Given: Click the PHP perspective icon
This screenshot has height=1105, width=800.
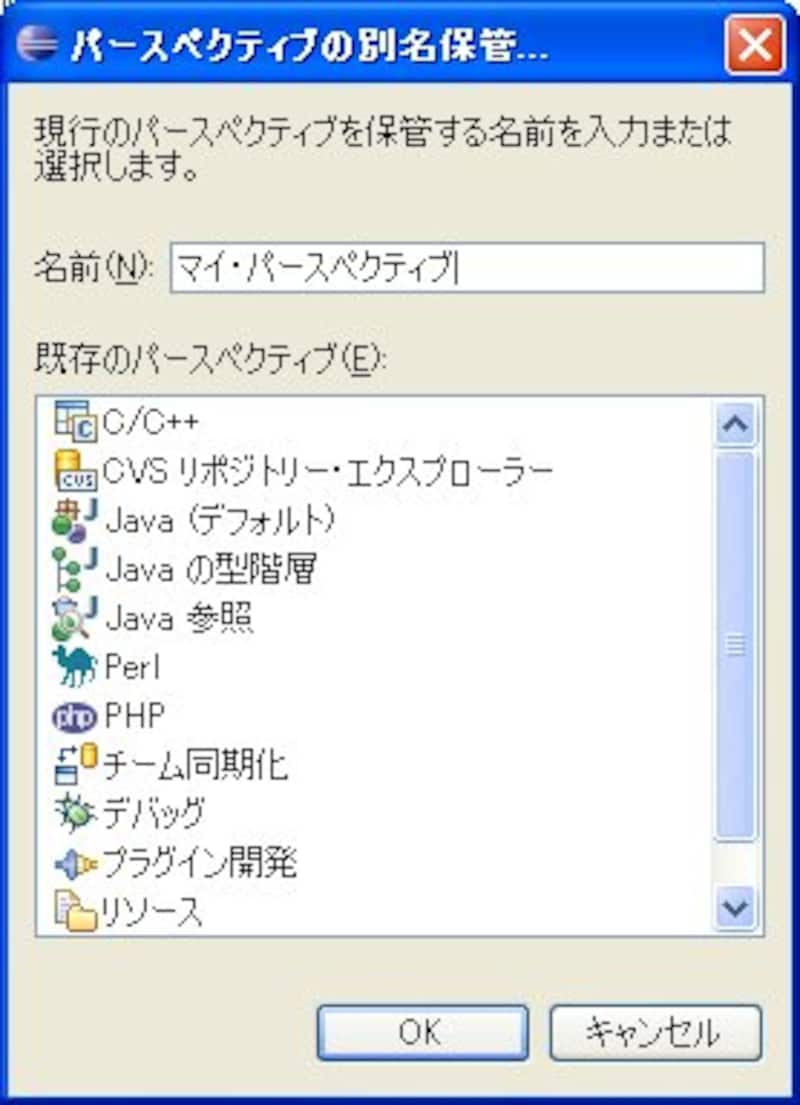Looking at the screenshot, I should (x=75, y=716).
